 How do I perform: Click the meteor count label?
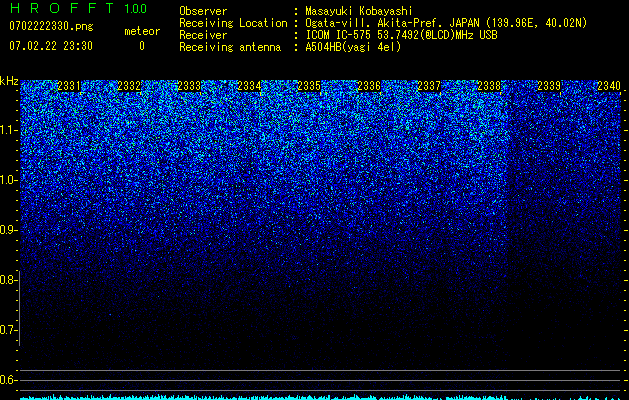click(x=142, y=31)
